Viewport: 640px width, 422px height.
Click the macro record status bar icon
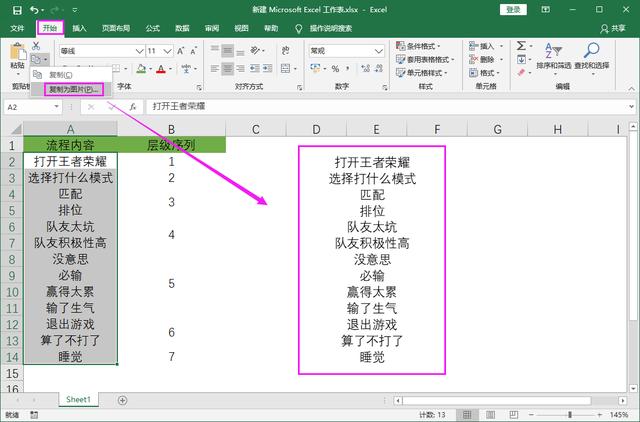[34, 415]
